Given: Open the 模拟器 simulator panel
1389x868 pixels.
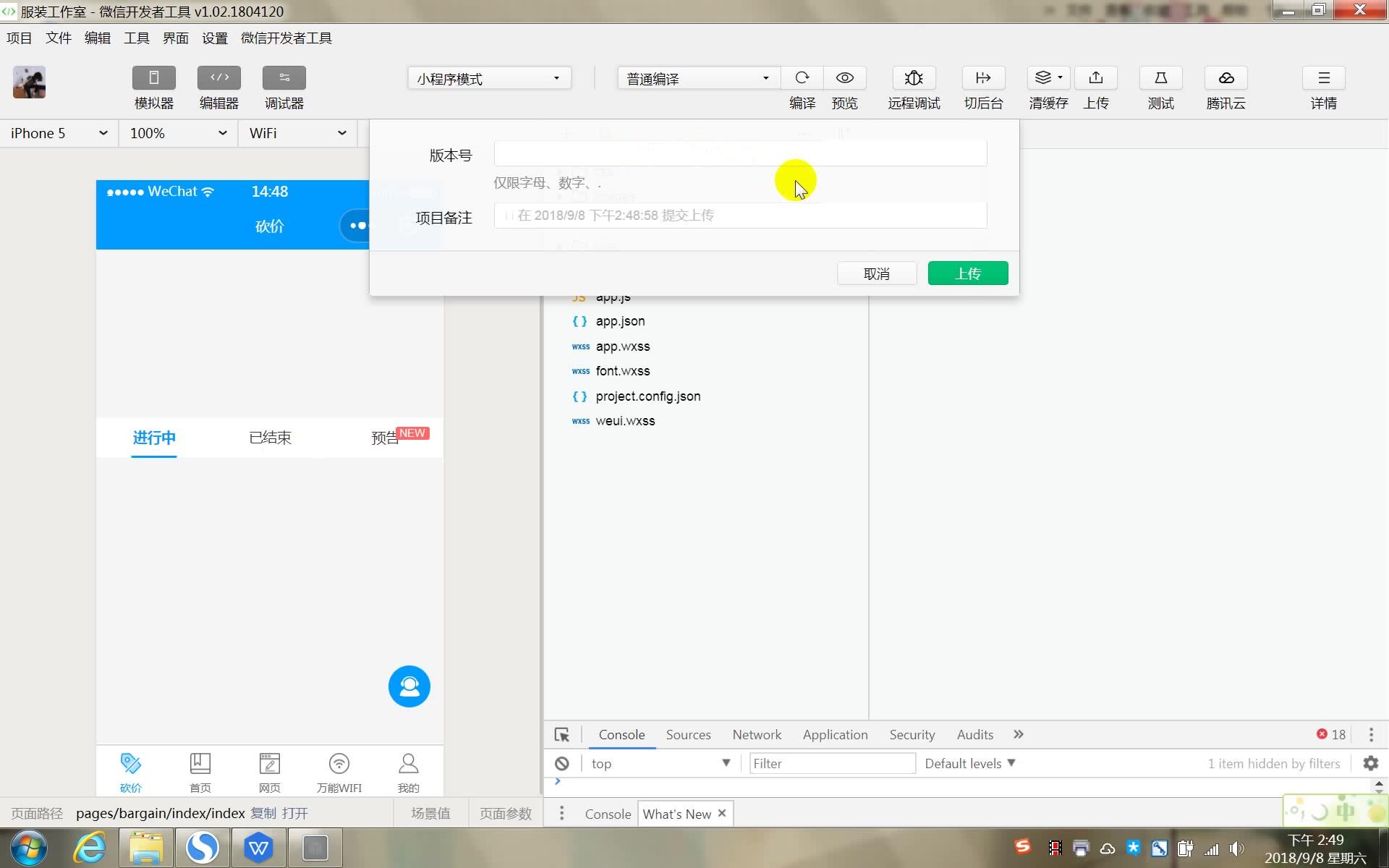Looking at the screenshot, I should [x=153, y=87].
